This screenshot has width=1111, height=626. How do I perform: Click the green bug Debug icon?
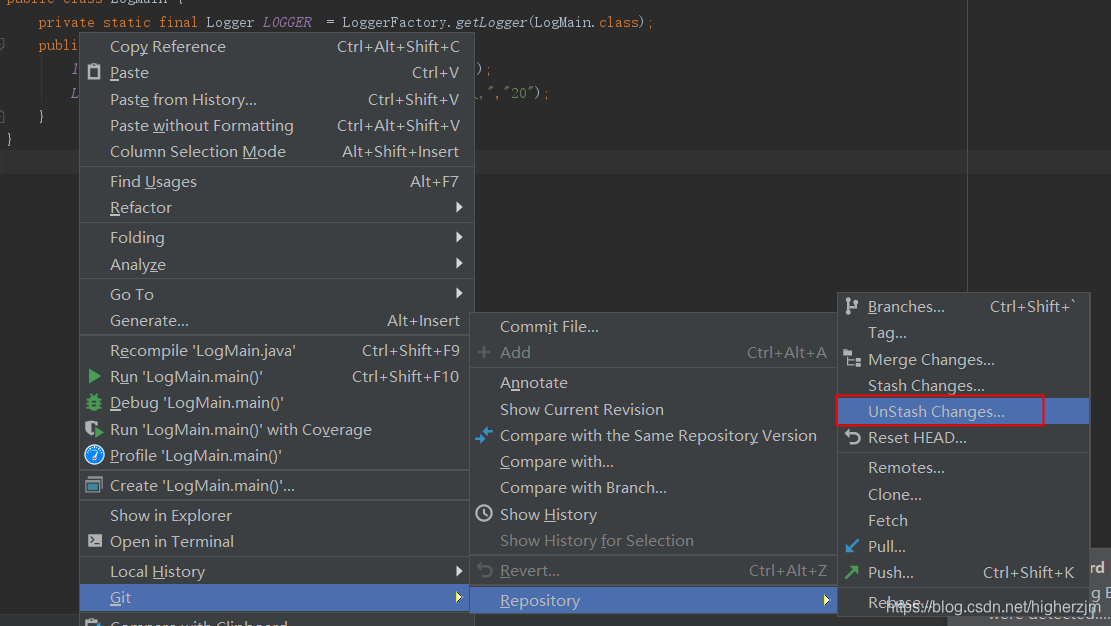94,403
